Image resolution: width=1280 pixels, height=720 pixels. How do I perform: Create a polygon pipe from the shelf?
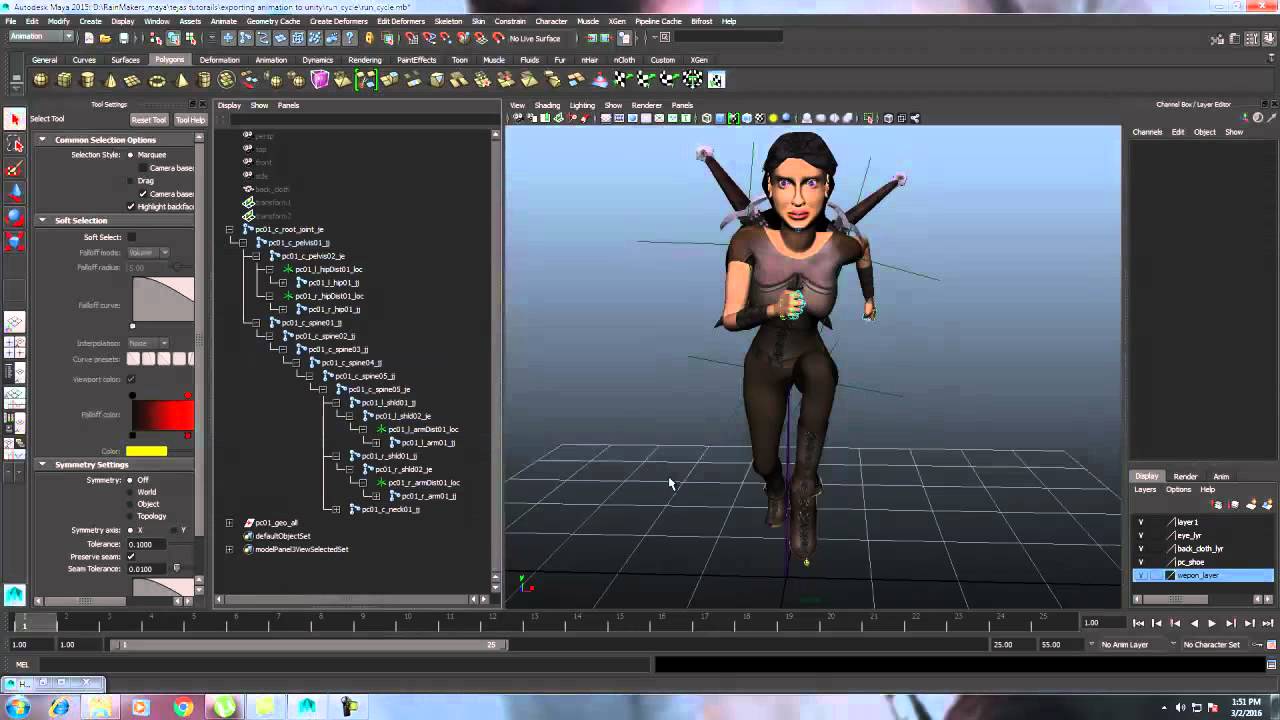click(x=204, y=80)
